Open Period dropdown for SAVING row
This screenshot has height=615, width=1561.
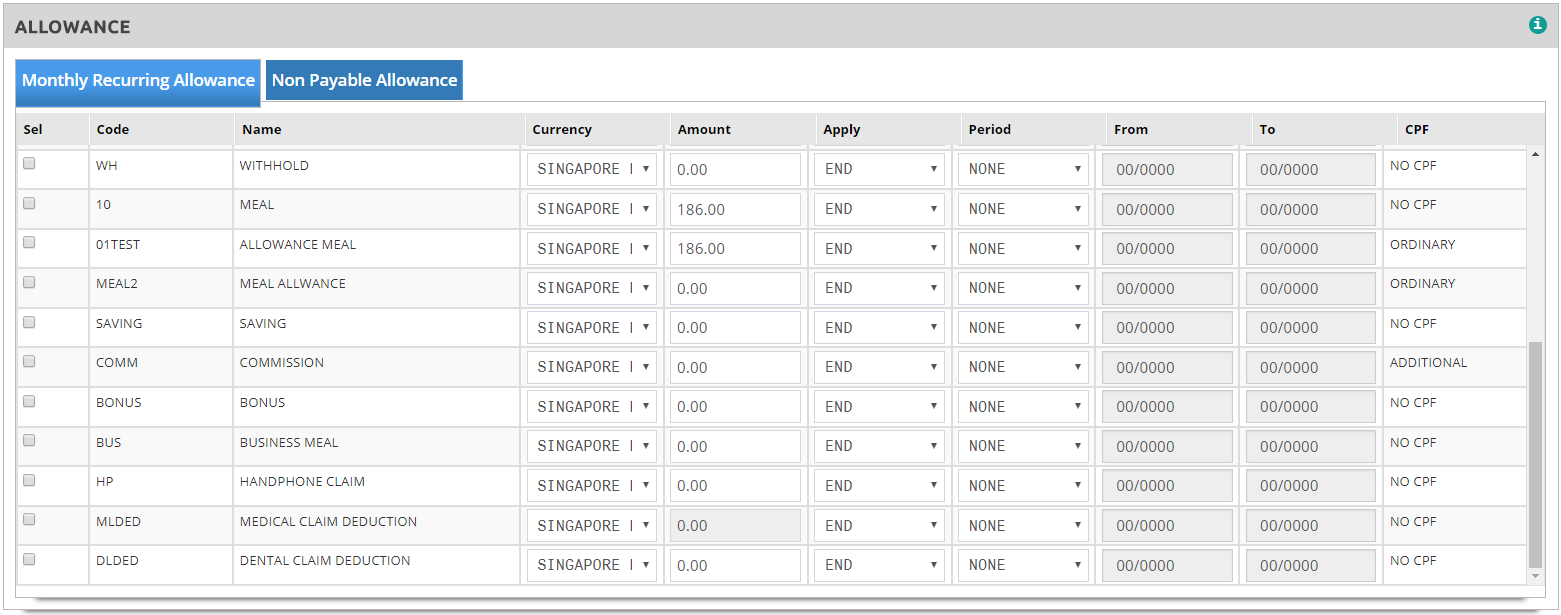click(1023, 328)
